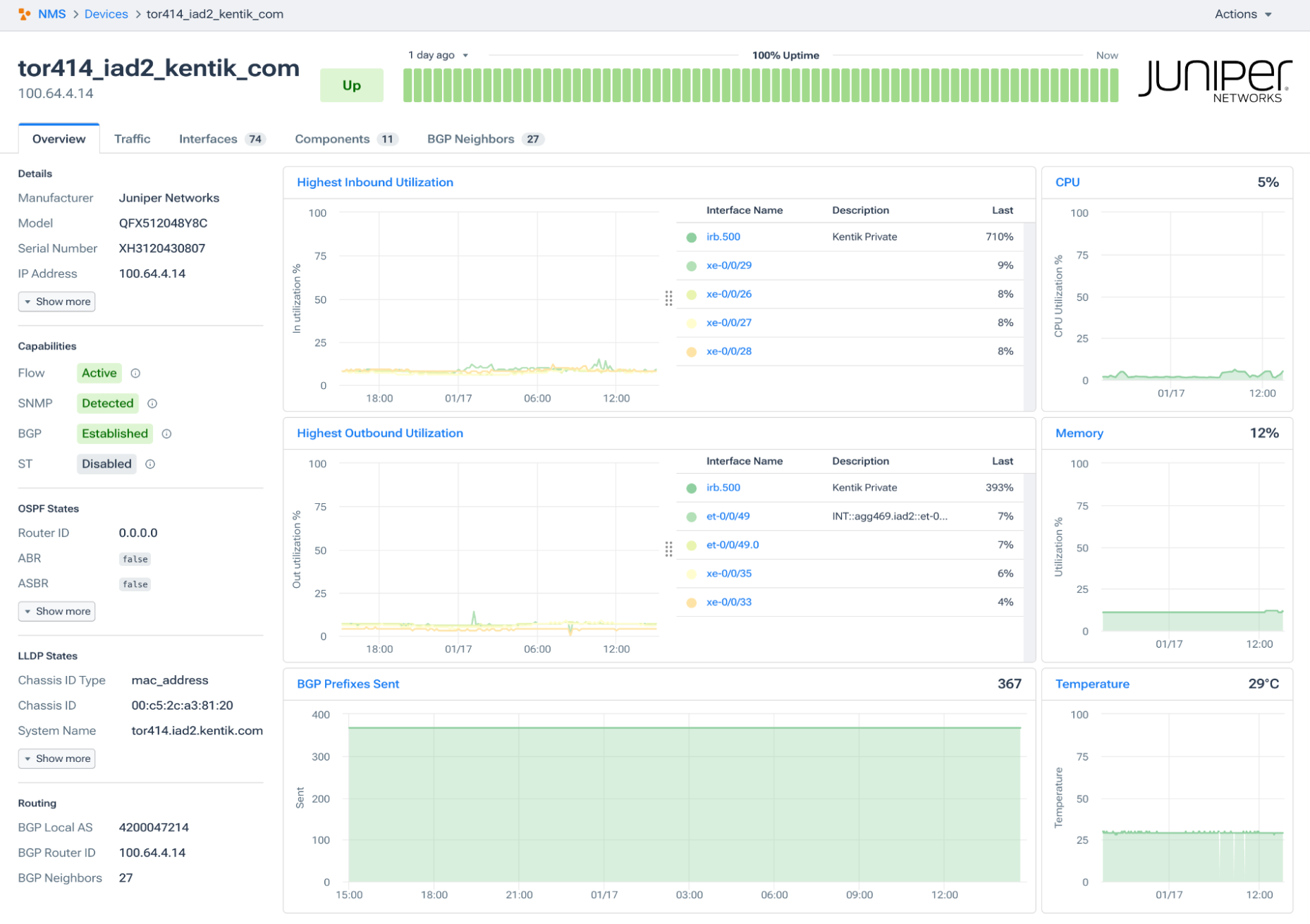Switch to the Traffic tab

[133, 139]
